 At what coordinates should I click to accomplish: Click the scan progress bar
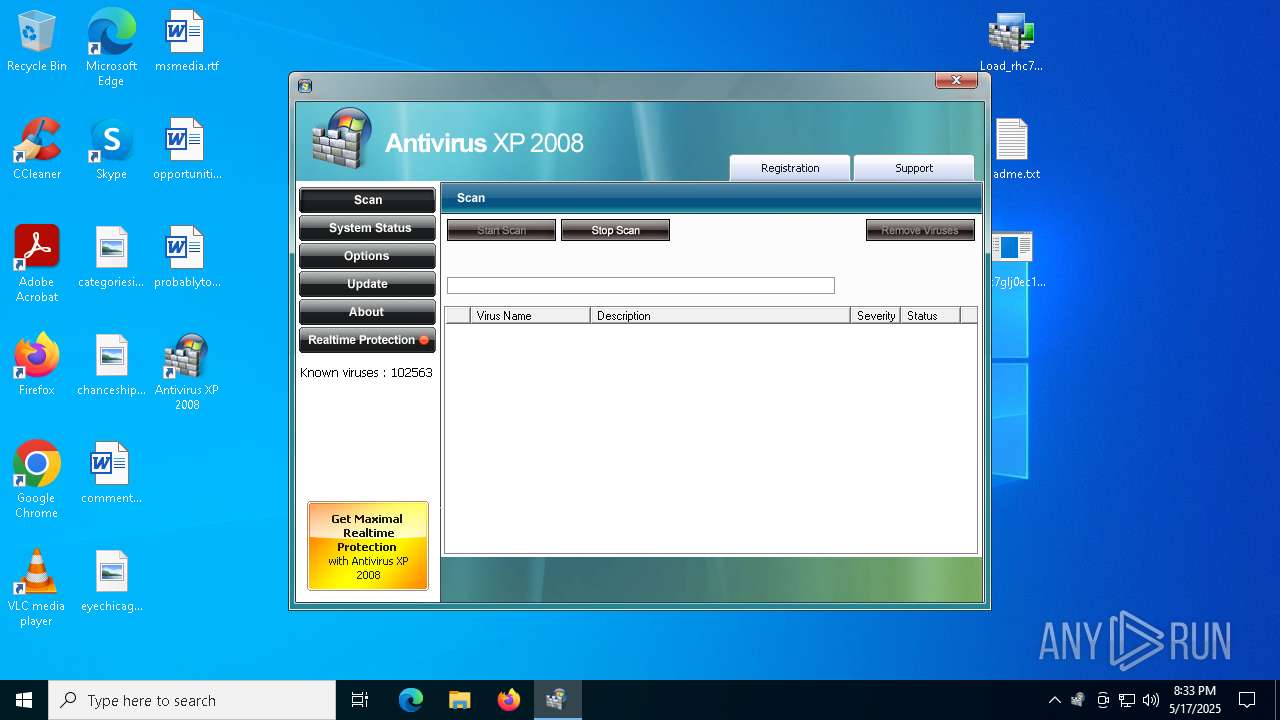[x=641, y=286]
